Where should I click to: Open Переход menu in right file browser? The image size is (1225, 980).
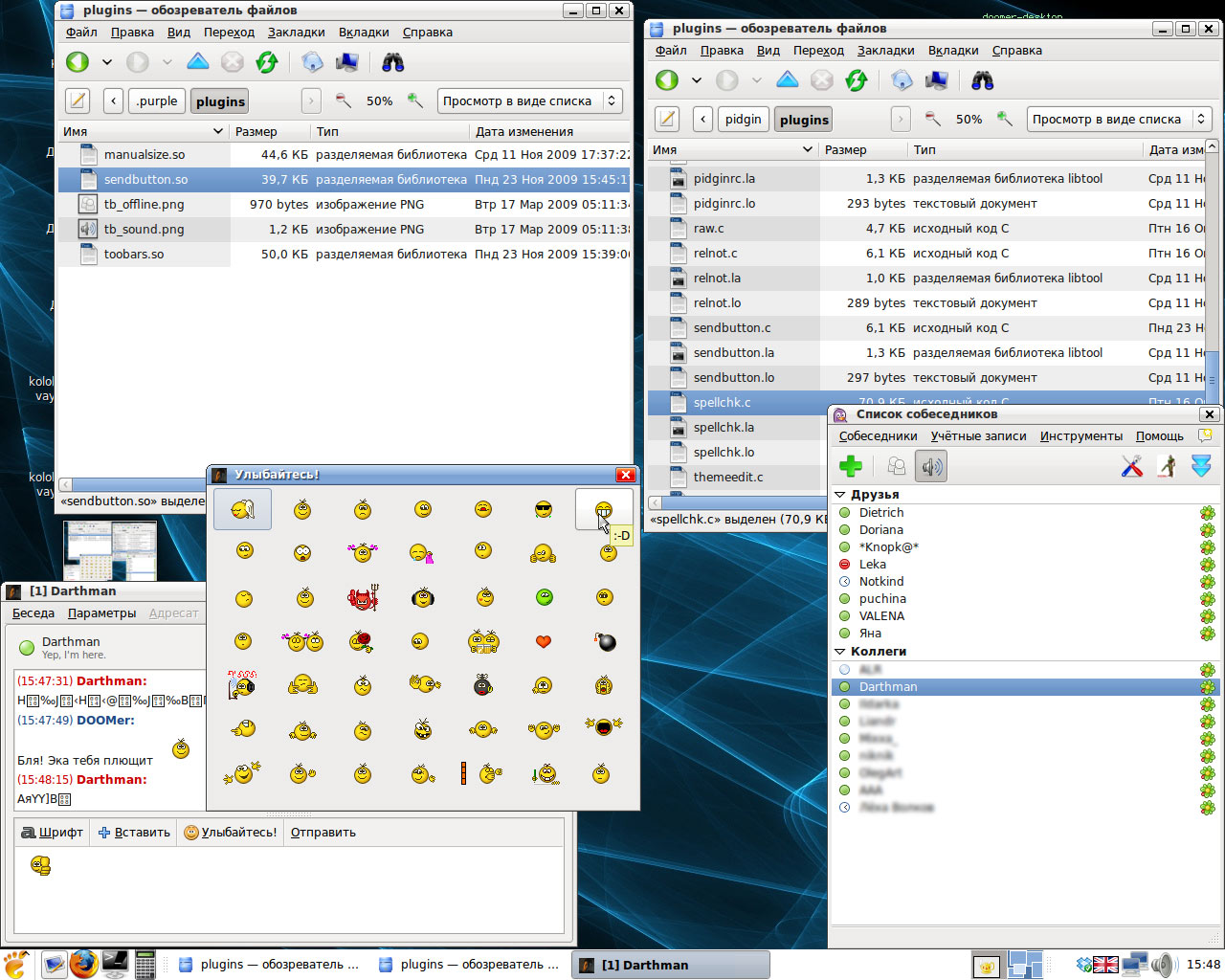pyautogui.click(x=818, y=50)
